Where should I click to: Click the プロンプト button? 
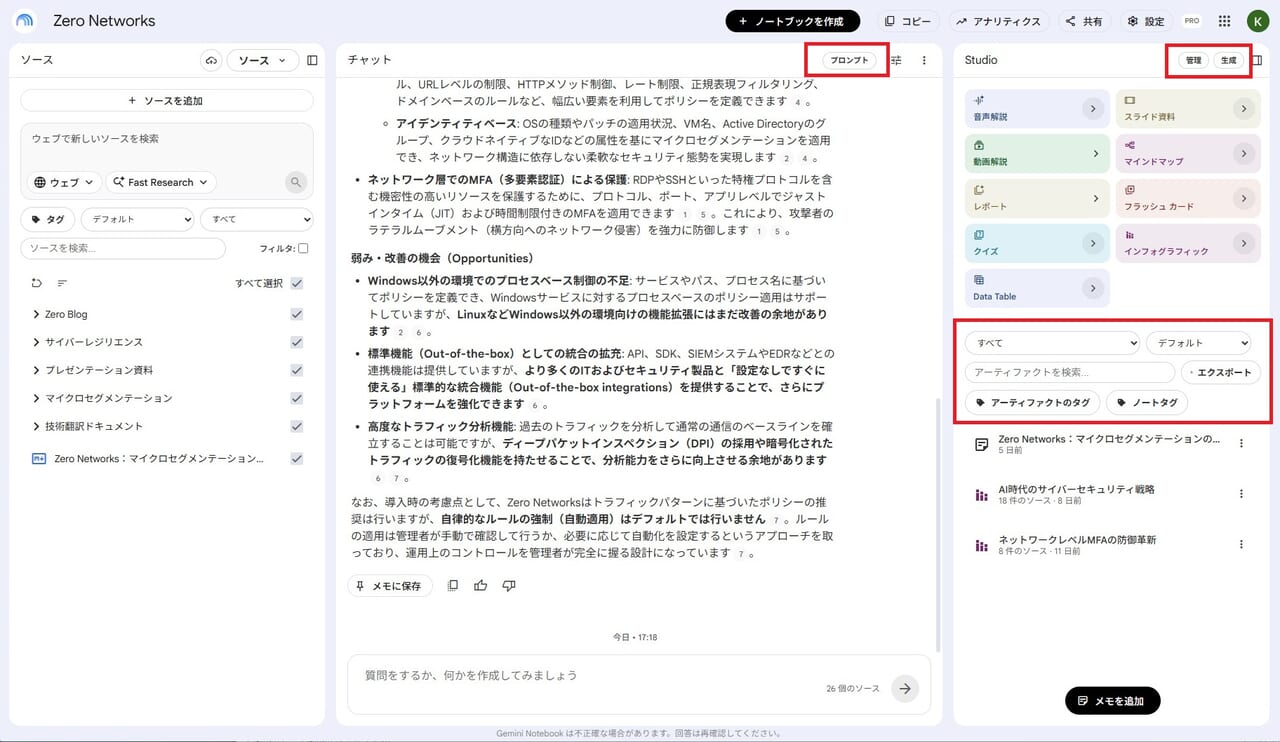850,61
